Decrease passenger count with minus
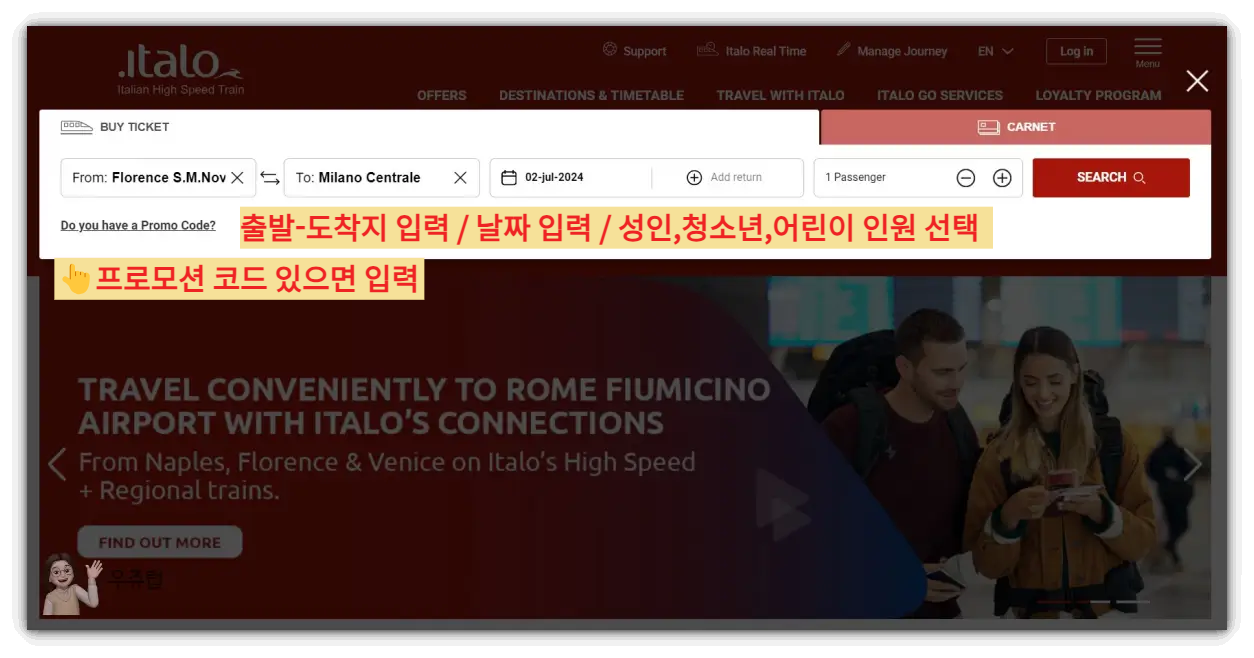 pyautogui.click(x=966, y=178)
